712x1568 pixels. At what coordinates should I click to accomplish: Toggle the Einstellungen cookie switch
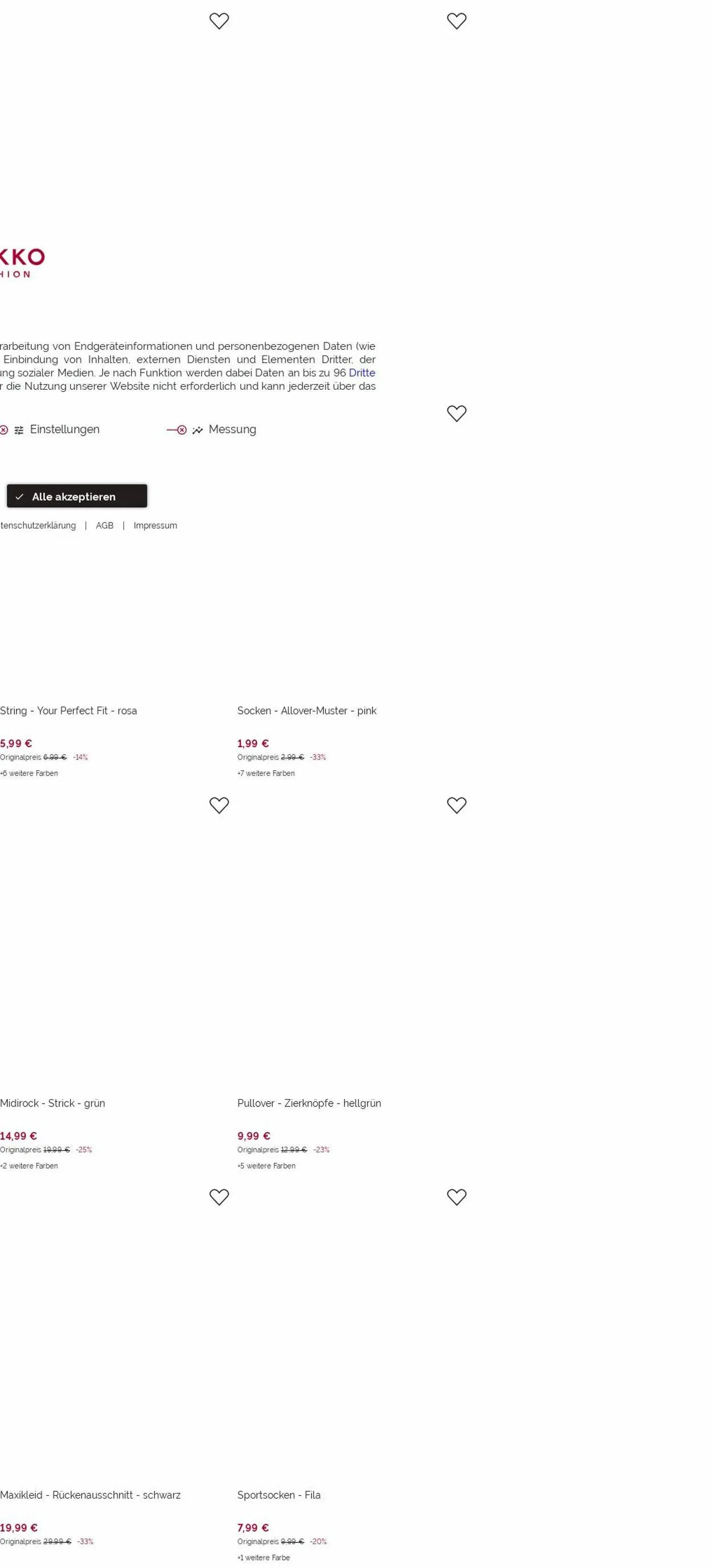3,430
